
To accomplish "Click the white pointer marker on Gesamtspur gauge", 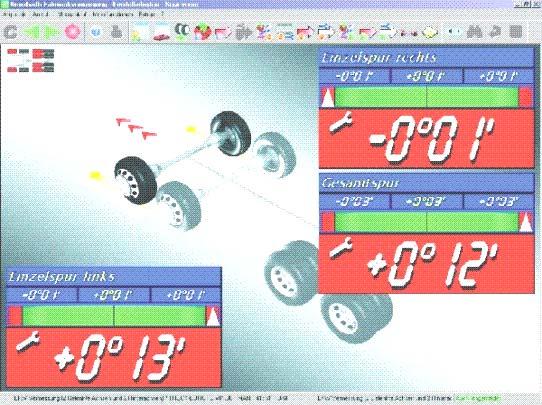I will 526,222.
